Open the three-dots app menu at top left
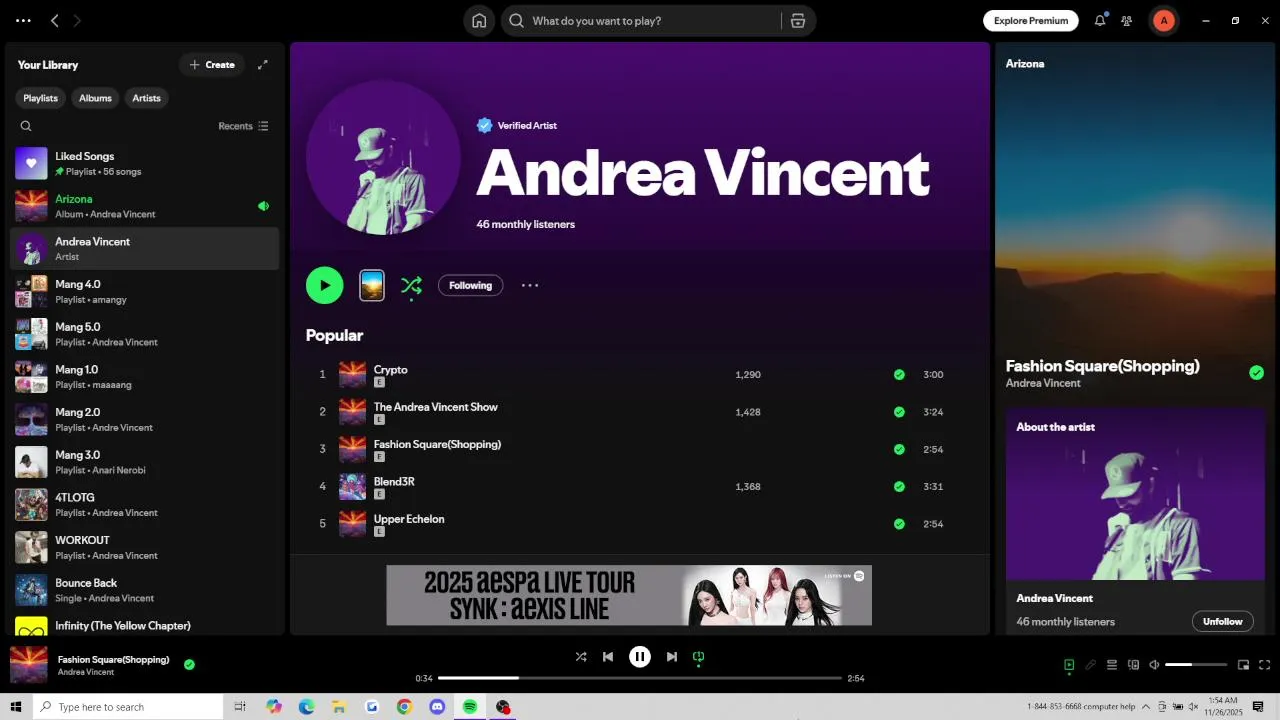 [x=23, y=20]
